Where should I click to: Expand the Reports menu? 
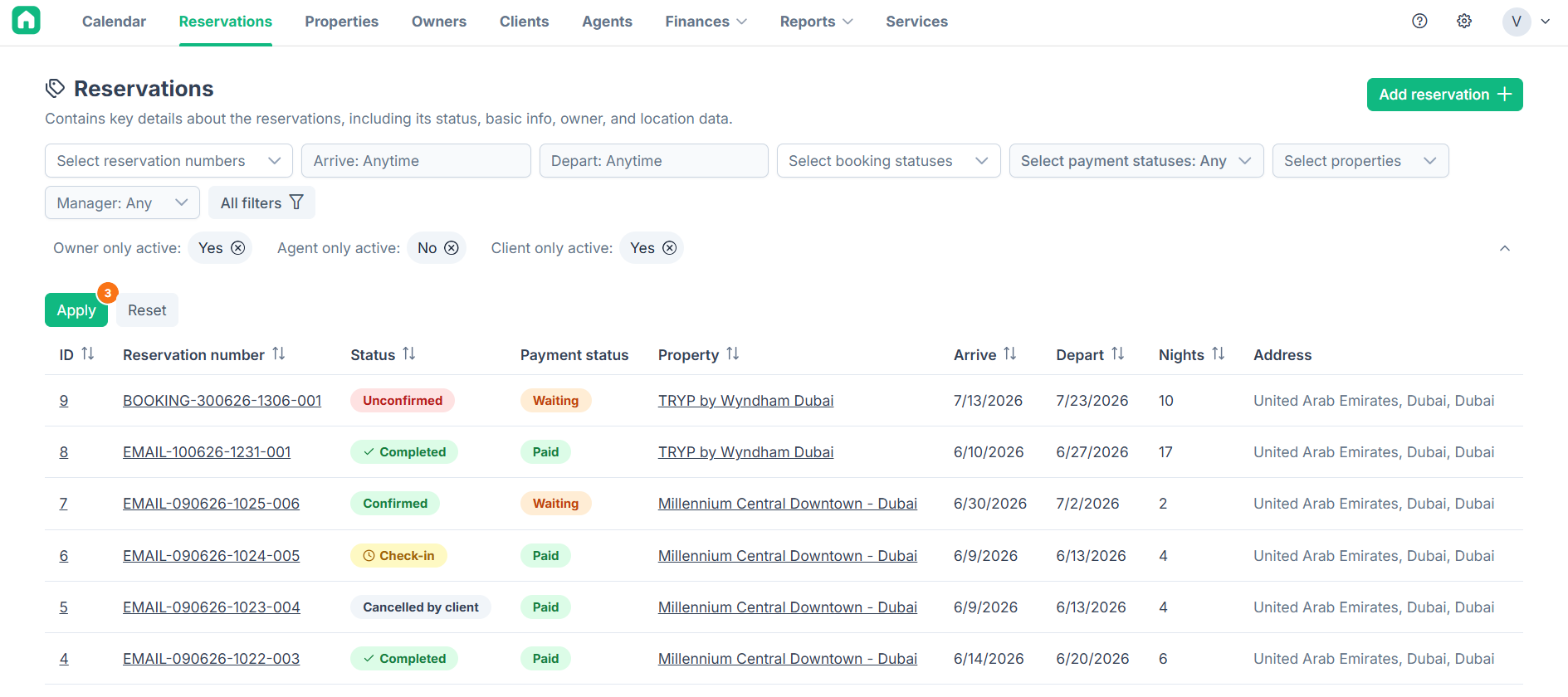coord(816,22)
